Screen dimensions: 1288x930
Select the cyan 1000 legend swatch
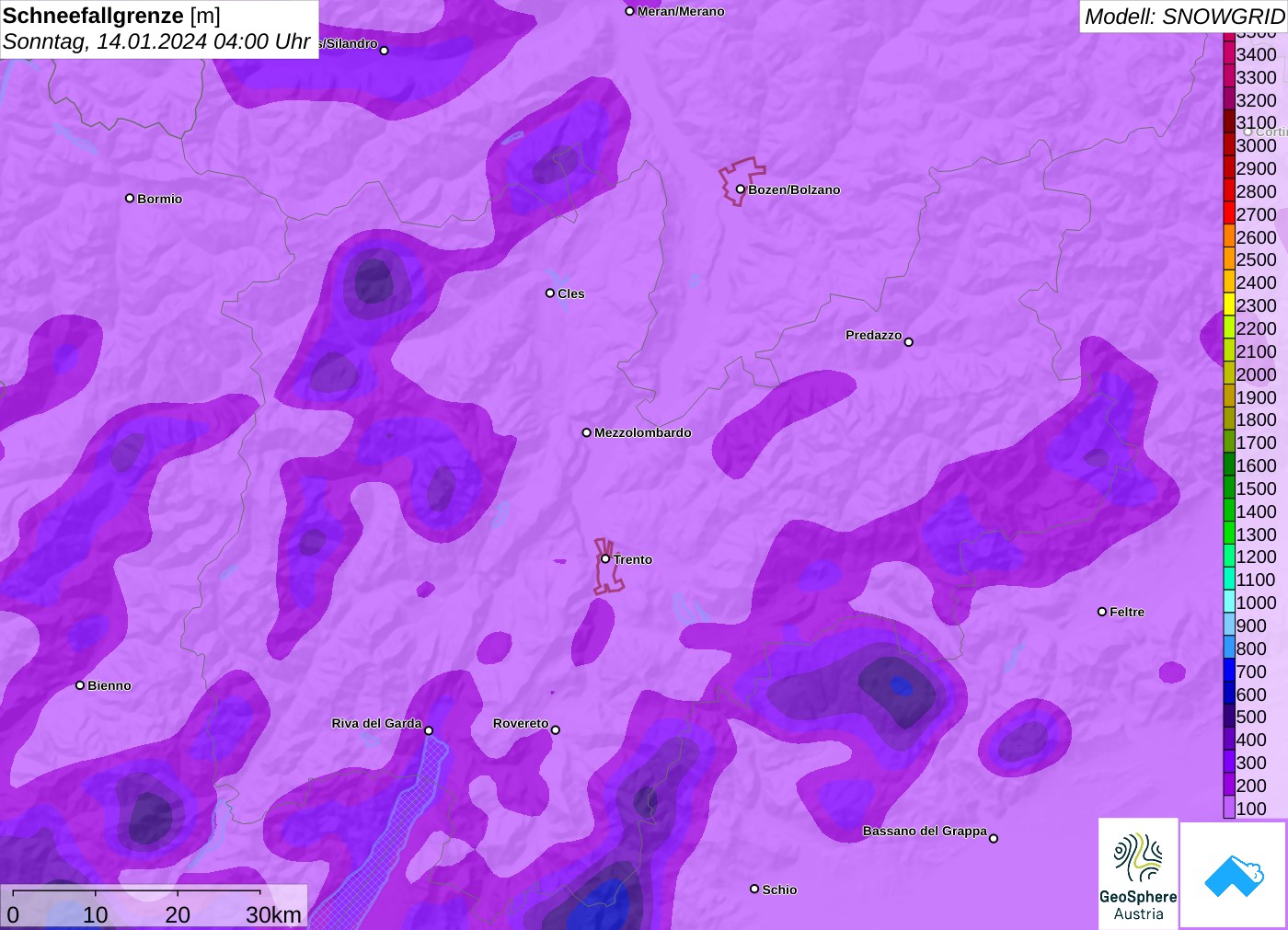pos(1229,602)
